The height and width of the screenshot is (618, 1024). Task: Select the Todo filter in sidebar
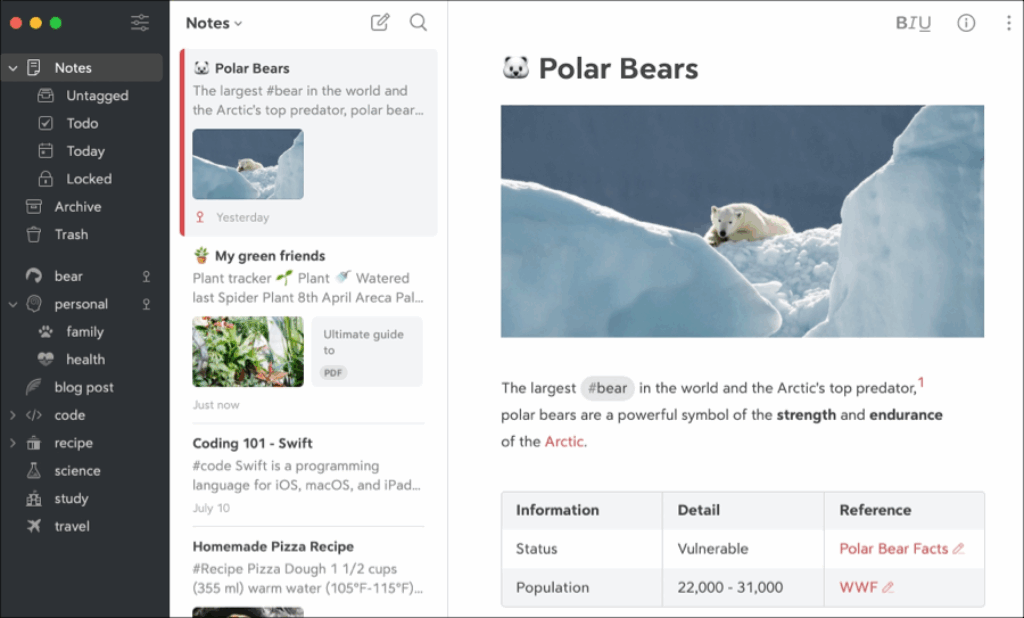[82, 123]
